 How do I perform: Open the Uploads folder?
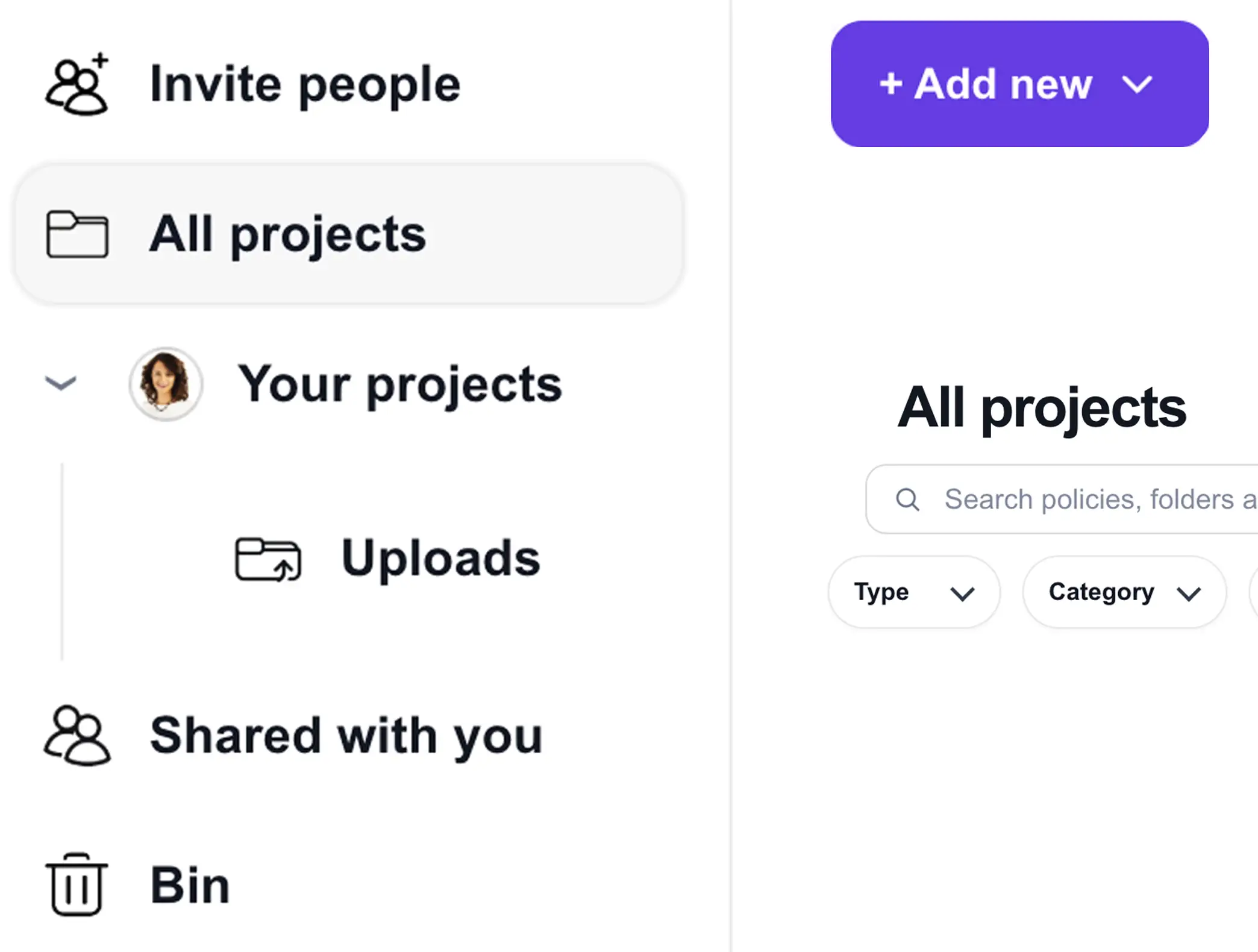point(440,559)
